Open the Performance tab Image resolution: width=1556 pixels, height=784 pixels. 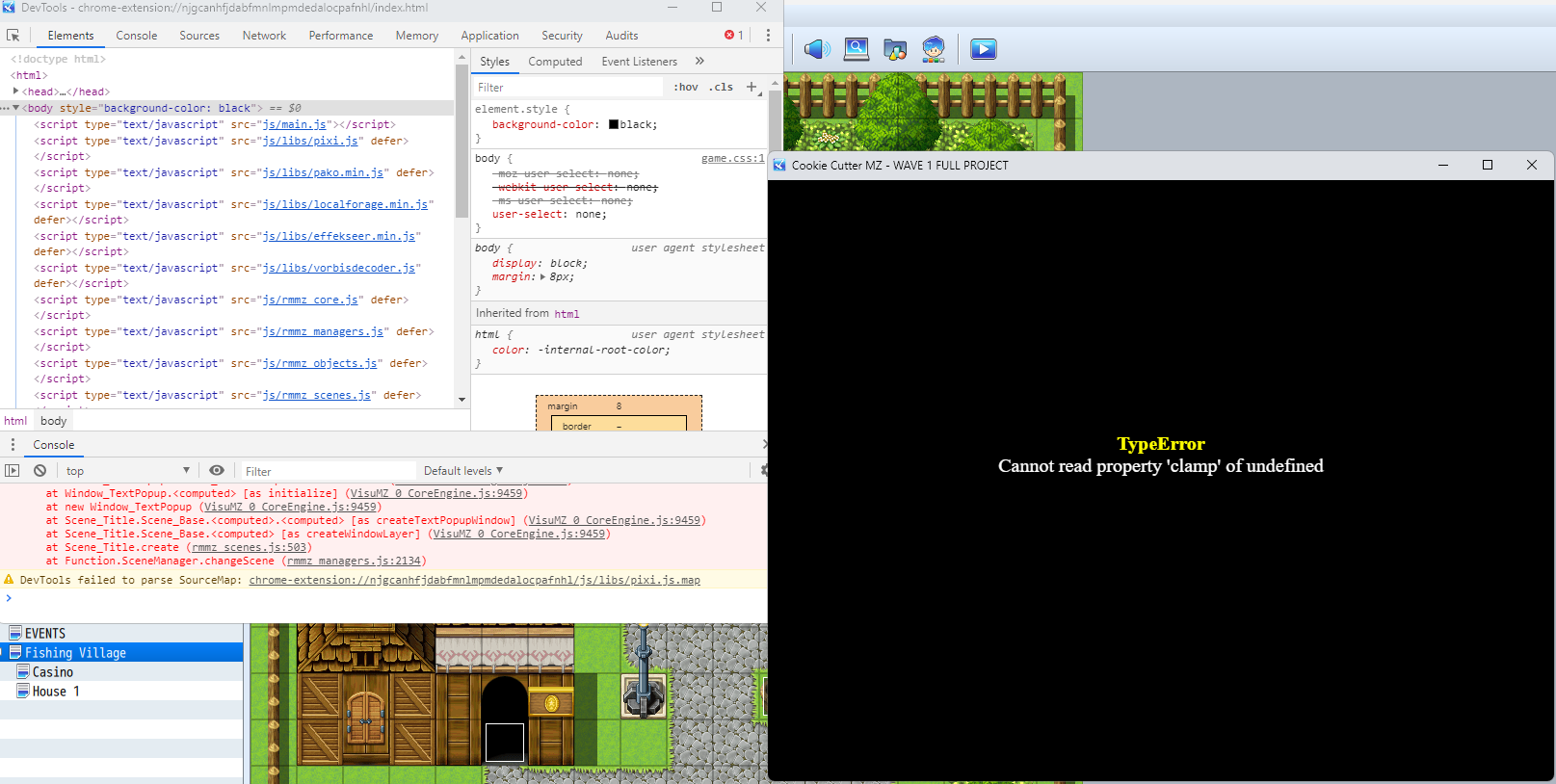click(341, 36)
